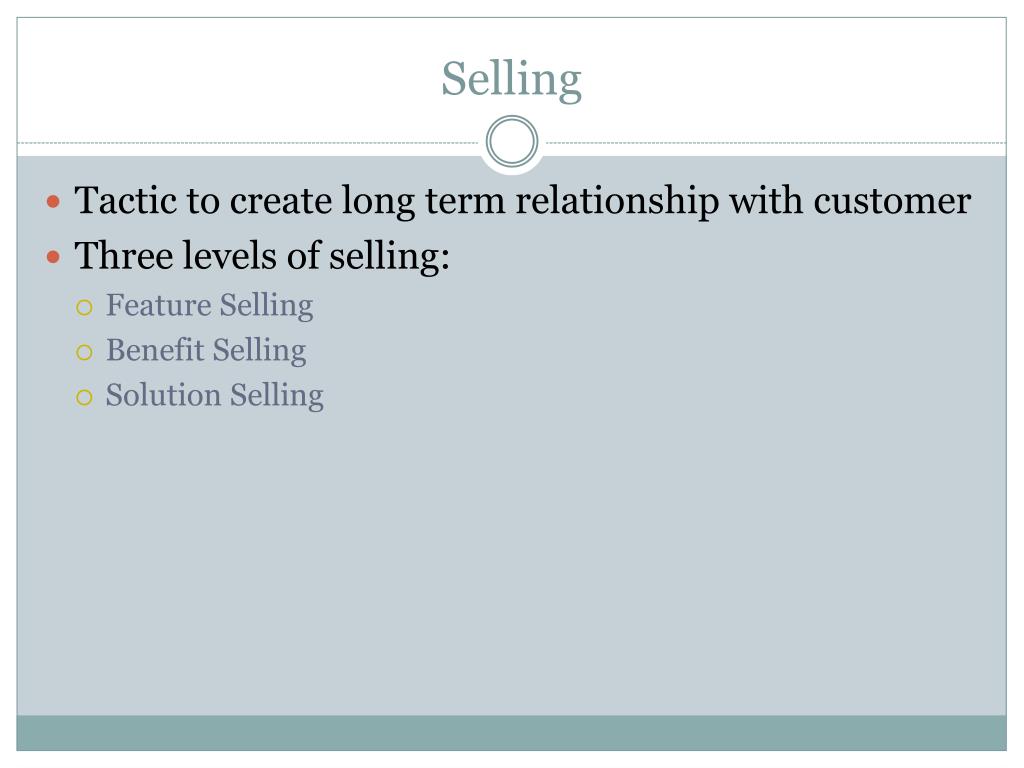Click the empty gray area below Solution Selling

point(511,562)
